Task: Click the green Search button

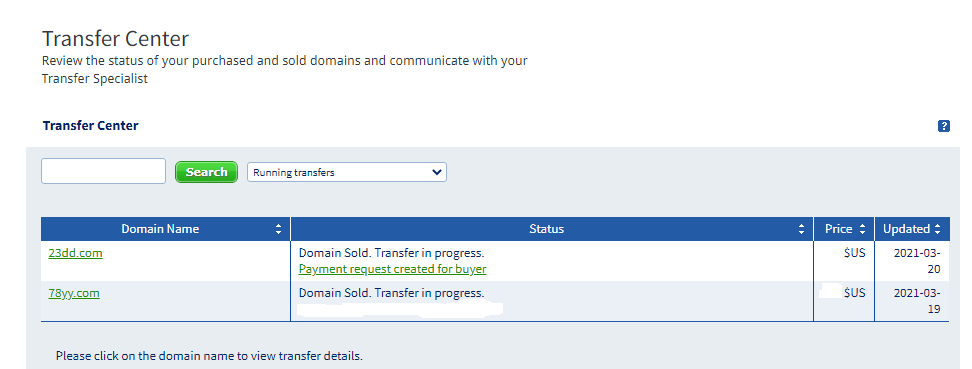Action: point(206,172)
